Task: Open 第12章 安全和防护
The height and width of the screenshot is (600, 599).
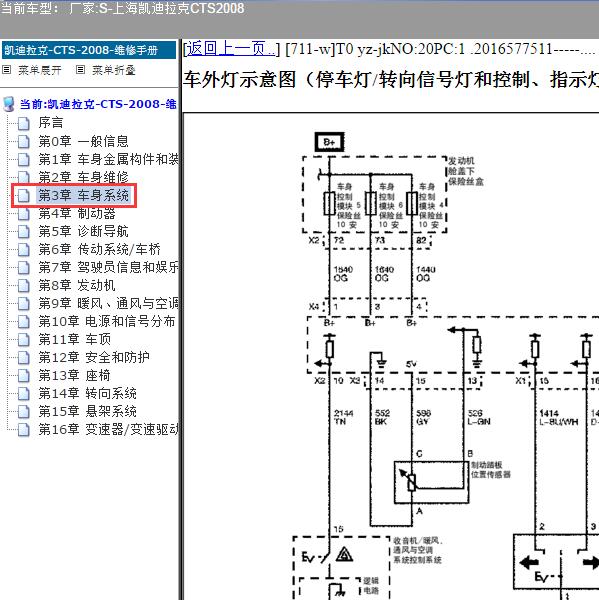Action: click(94, 357)
